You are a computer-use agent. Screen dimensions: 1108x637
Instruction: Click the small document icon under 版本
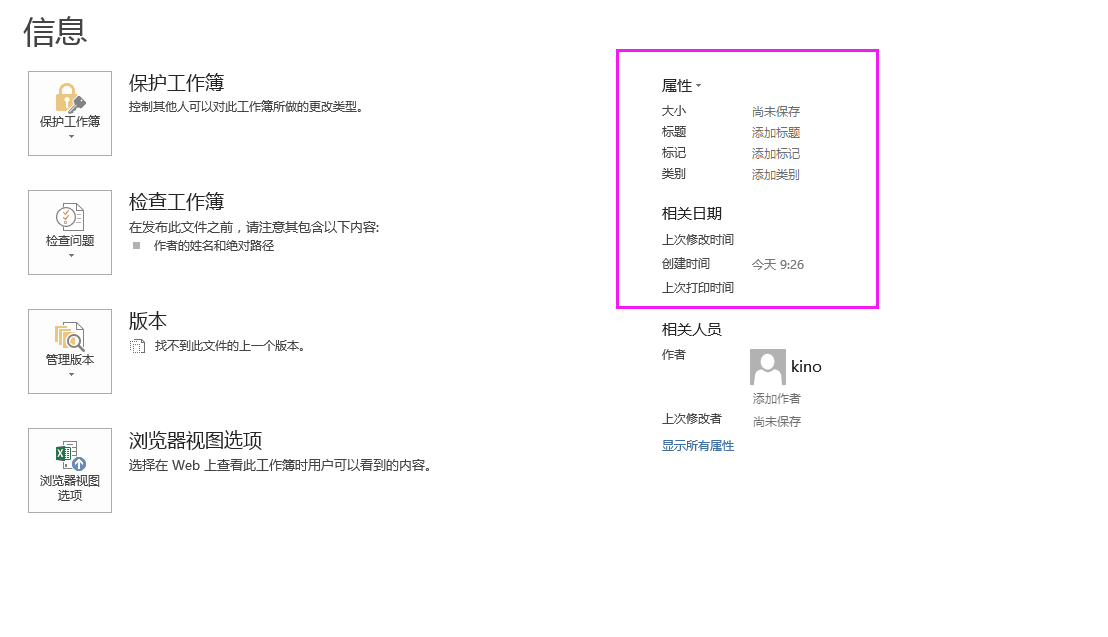click(x=138, y=346)
